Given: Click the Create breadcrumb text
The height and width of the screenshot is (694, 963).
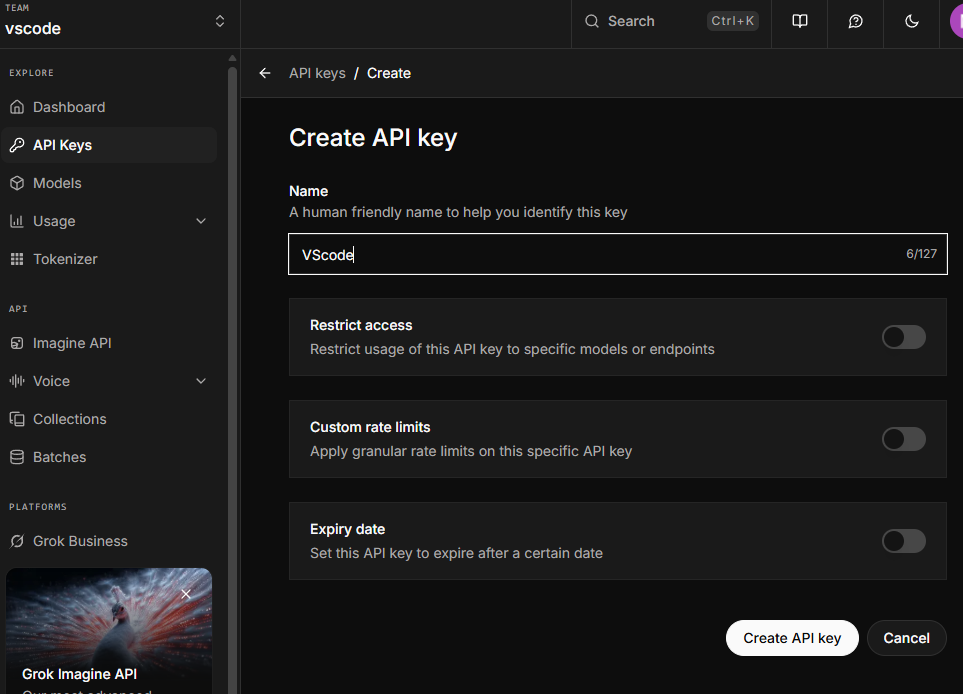Looking at the screenshot, I should (389, 73).
